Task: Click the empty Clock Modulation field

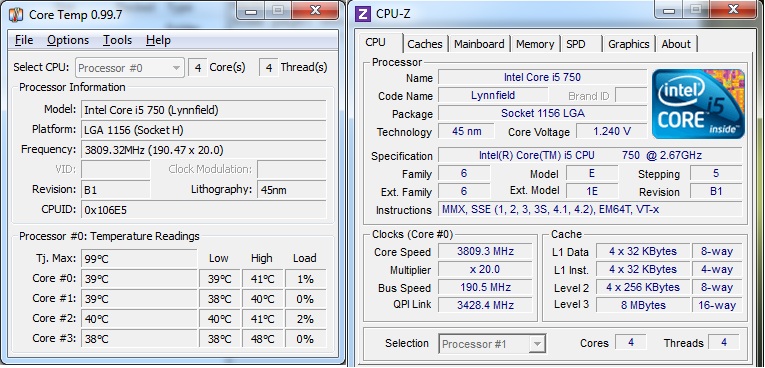Action: tap(291, 170)
